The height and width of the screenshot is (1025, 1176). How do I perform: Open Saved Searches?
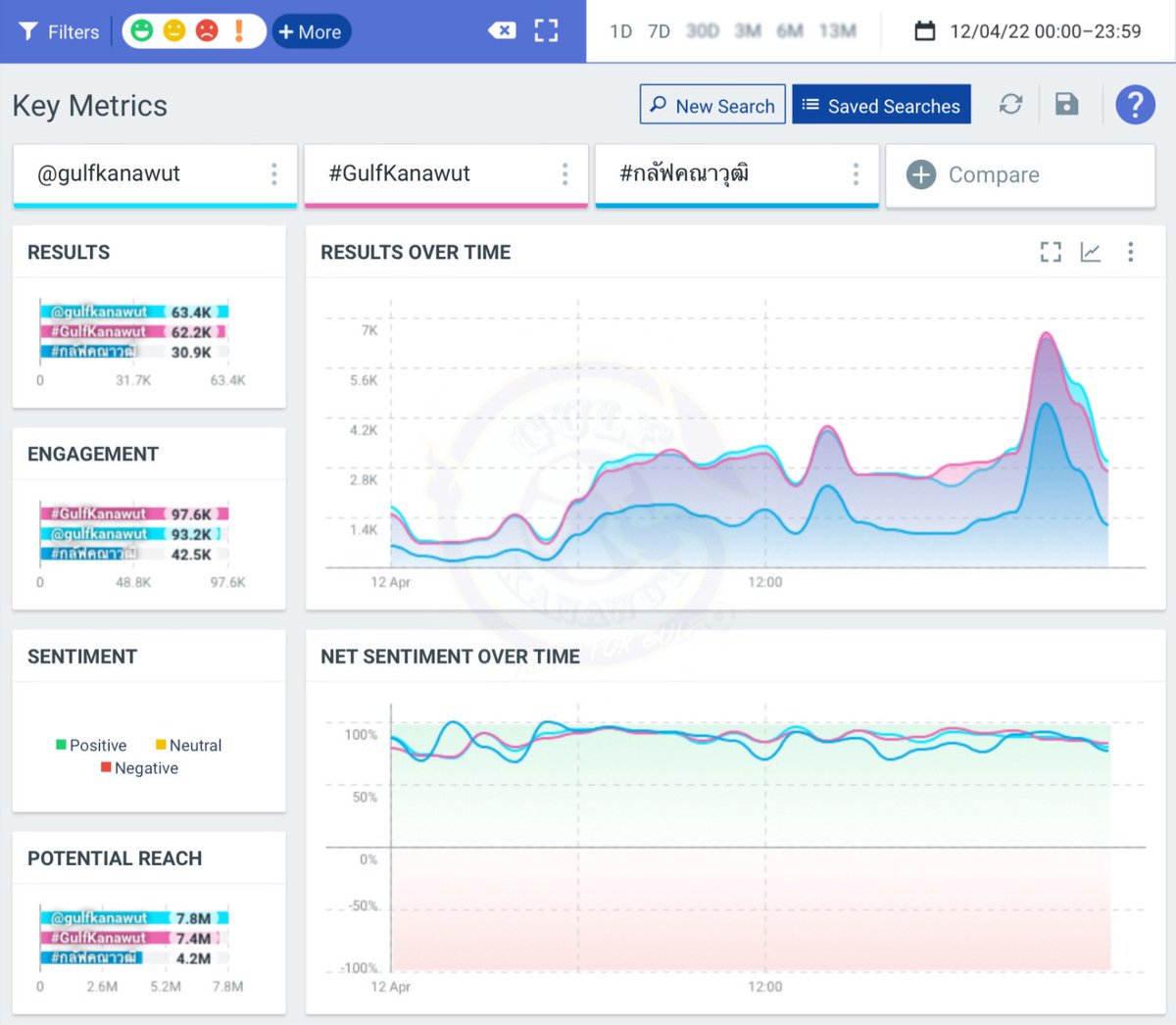click(881, 105)
